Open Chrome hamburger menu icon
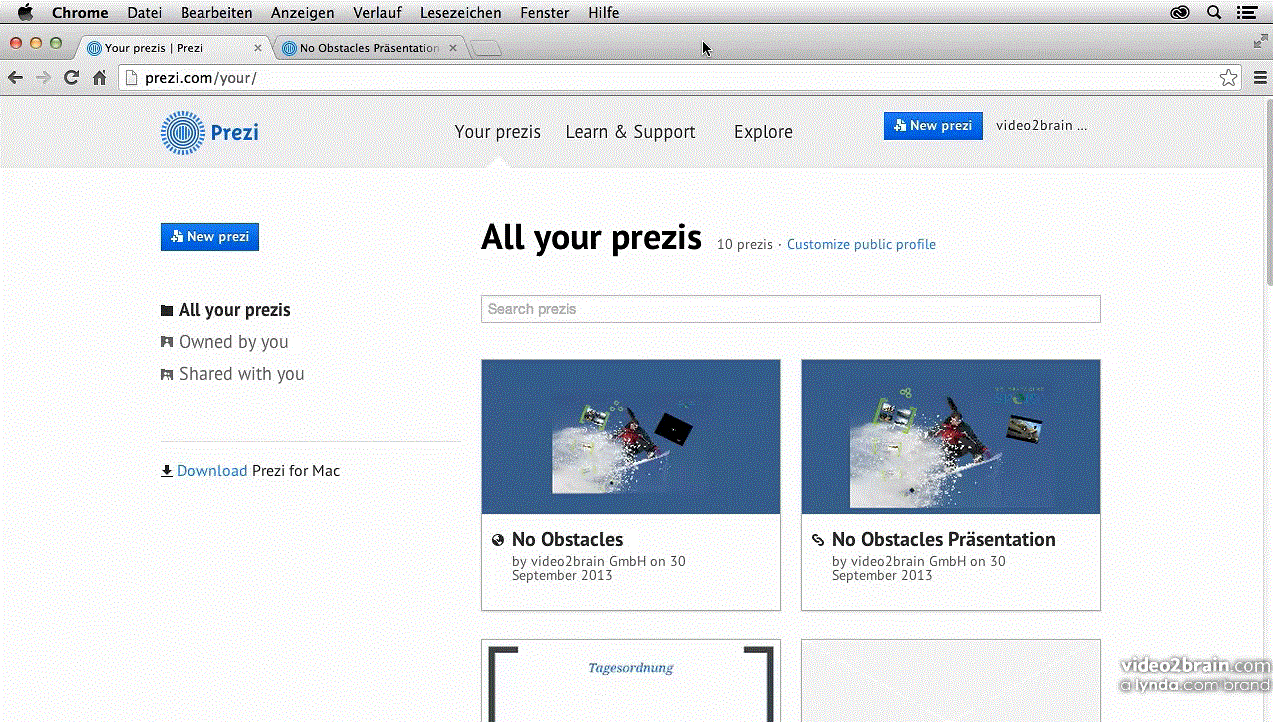Image resolution: width=1273 pixels, height=722 pixels. [x=1260, y=78]
